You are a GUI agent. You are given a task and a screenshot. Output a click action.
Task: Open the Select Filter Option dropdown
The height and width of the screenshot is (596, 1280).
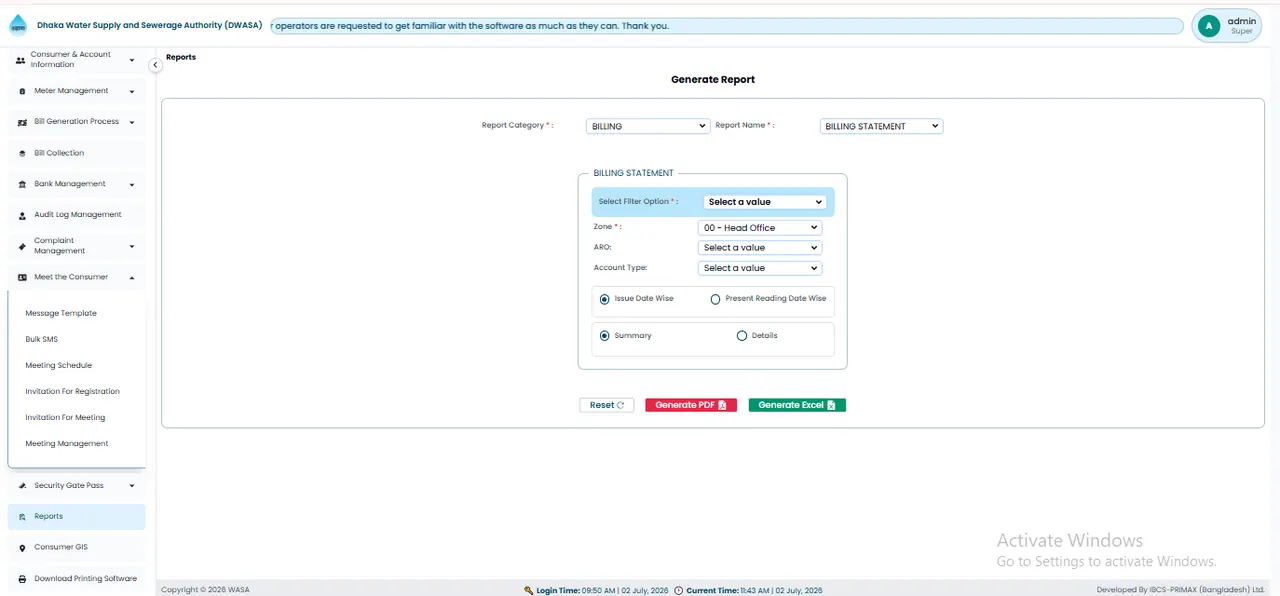765,202
